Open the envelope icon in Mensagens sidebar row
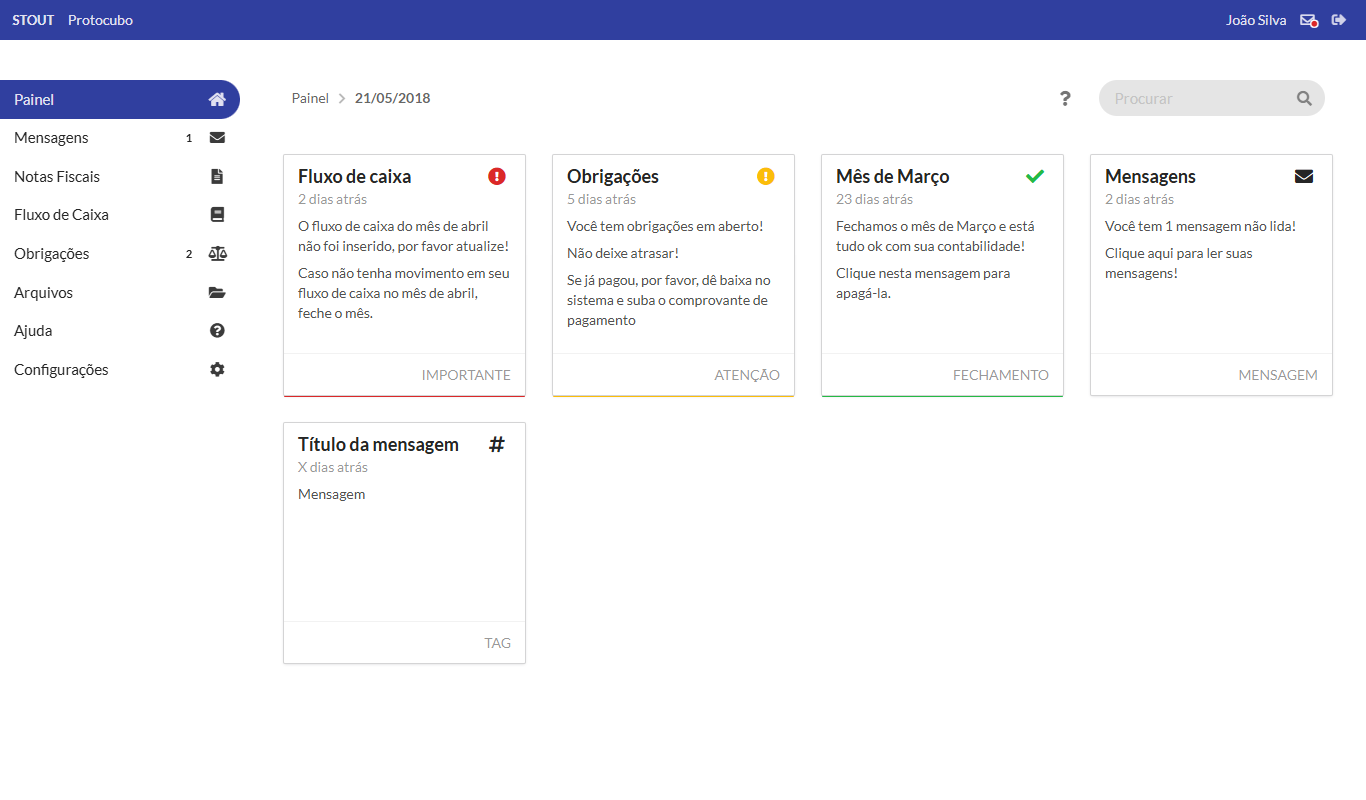1366x800 pixels. click(x=217, y=138)
